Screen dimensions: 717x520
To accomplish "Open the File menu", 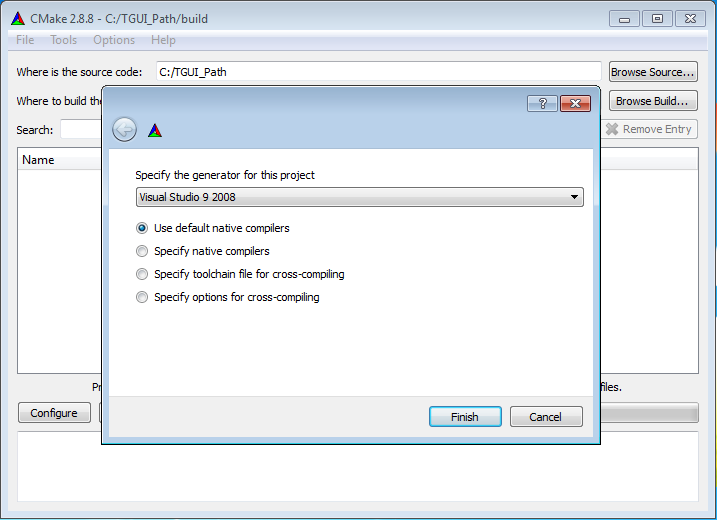I will click(x=25, y=40).
